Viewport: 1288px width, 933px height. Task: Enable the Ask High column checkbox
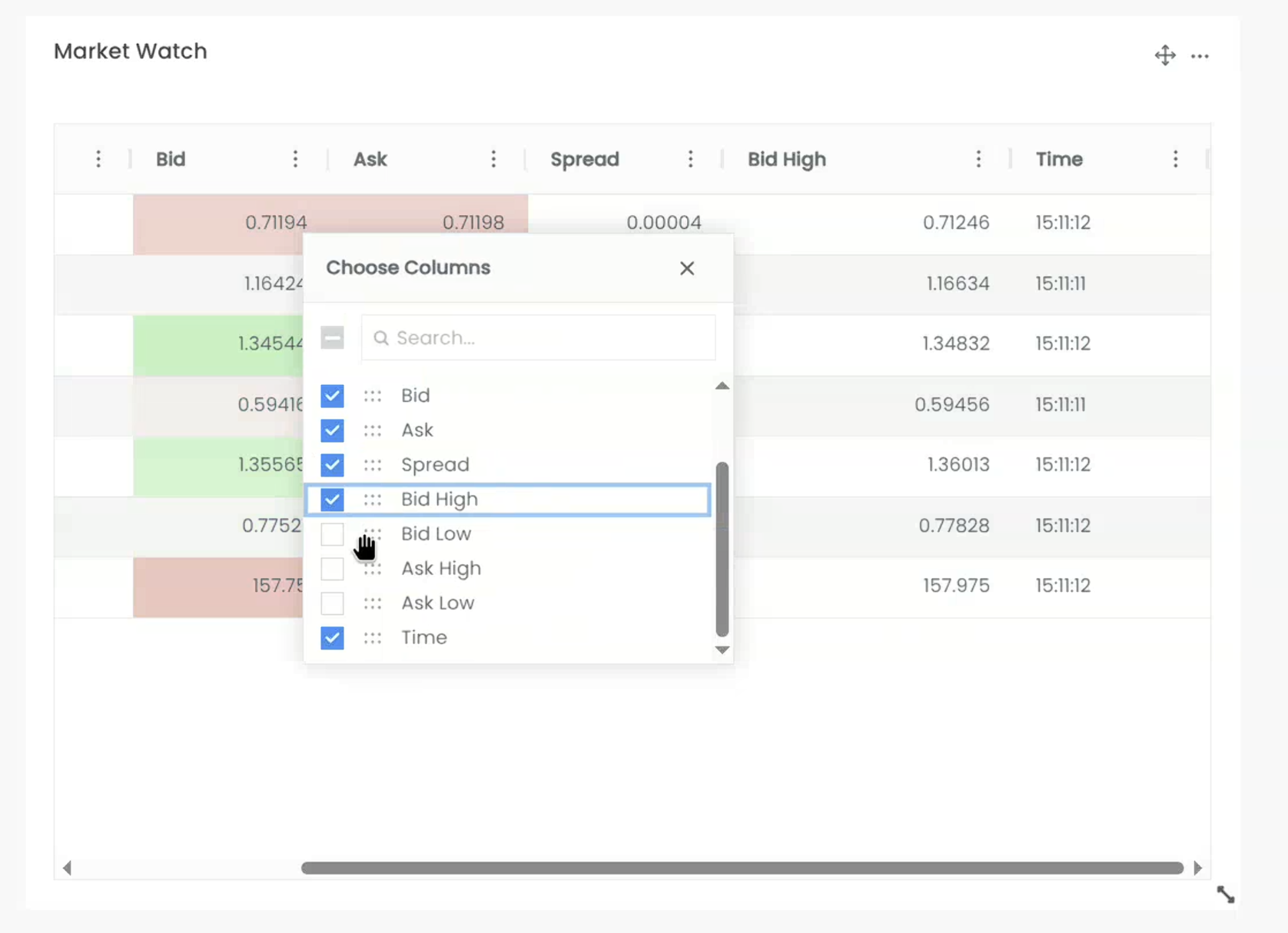[x=332, y=569]
